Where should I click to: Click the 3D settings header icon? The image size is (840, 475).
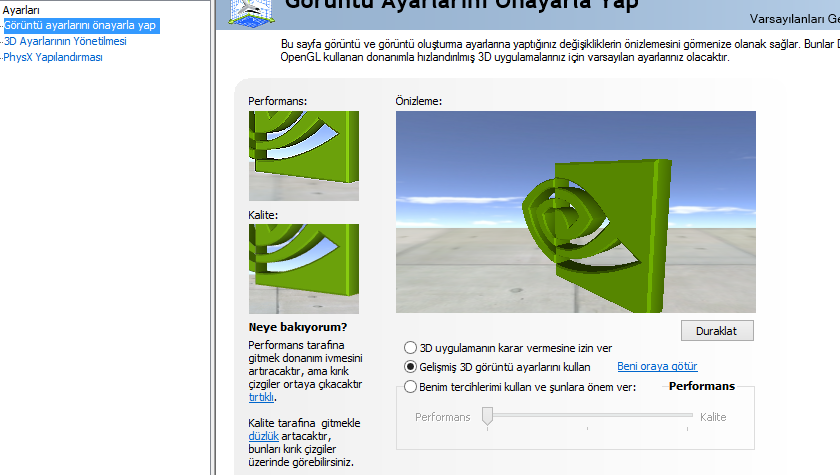pos(251,12)
